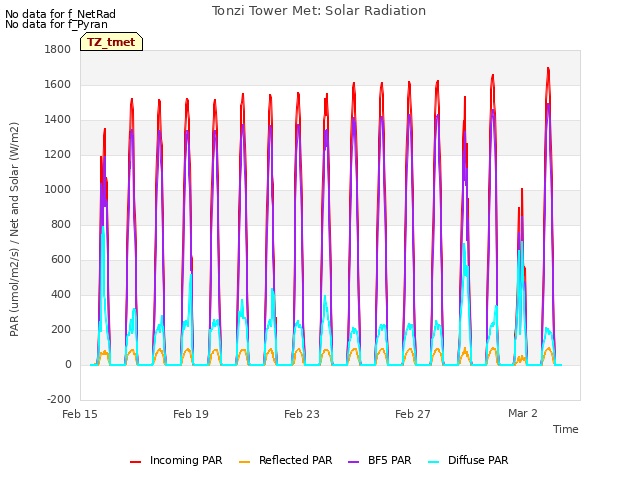The image size is (640, 480).
Task: Click the BF5 PAR purple legend swatch
Action: coord(353,462)
